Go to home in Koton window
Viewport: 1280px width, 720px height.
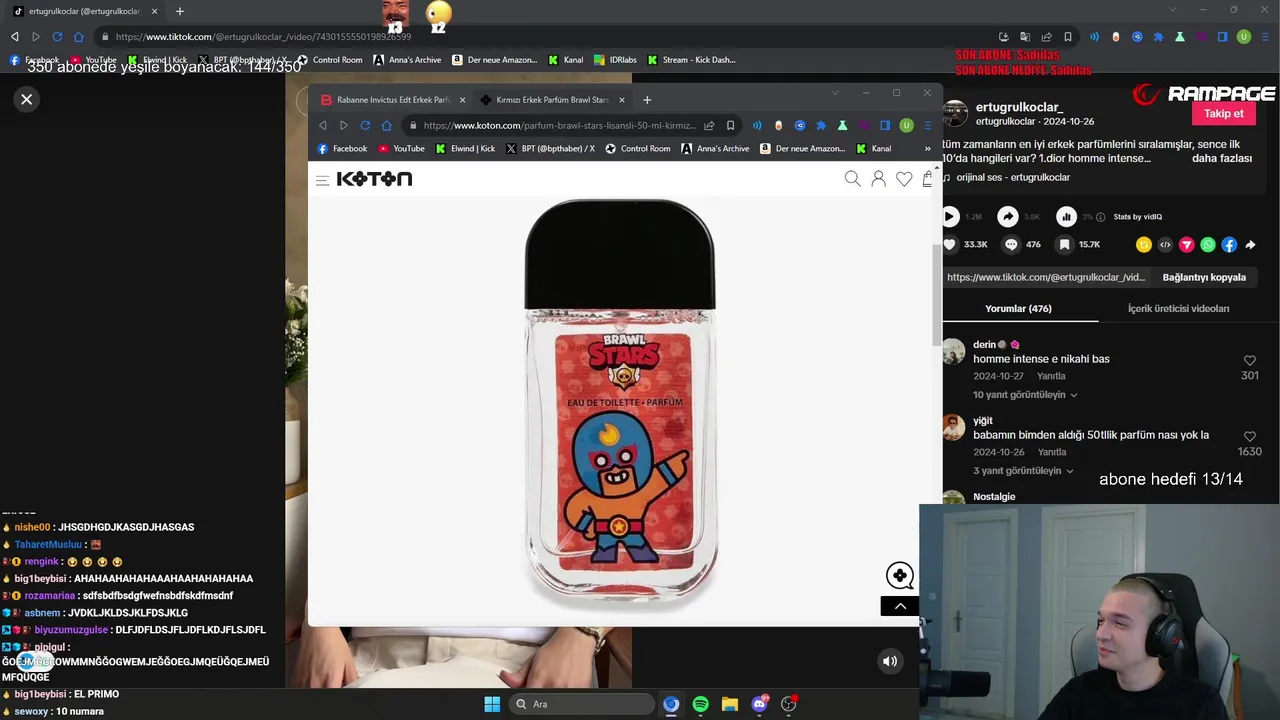pos(387,125)
